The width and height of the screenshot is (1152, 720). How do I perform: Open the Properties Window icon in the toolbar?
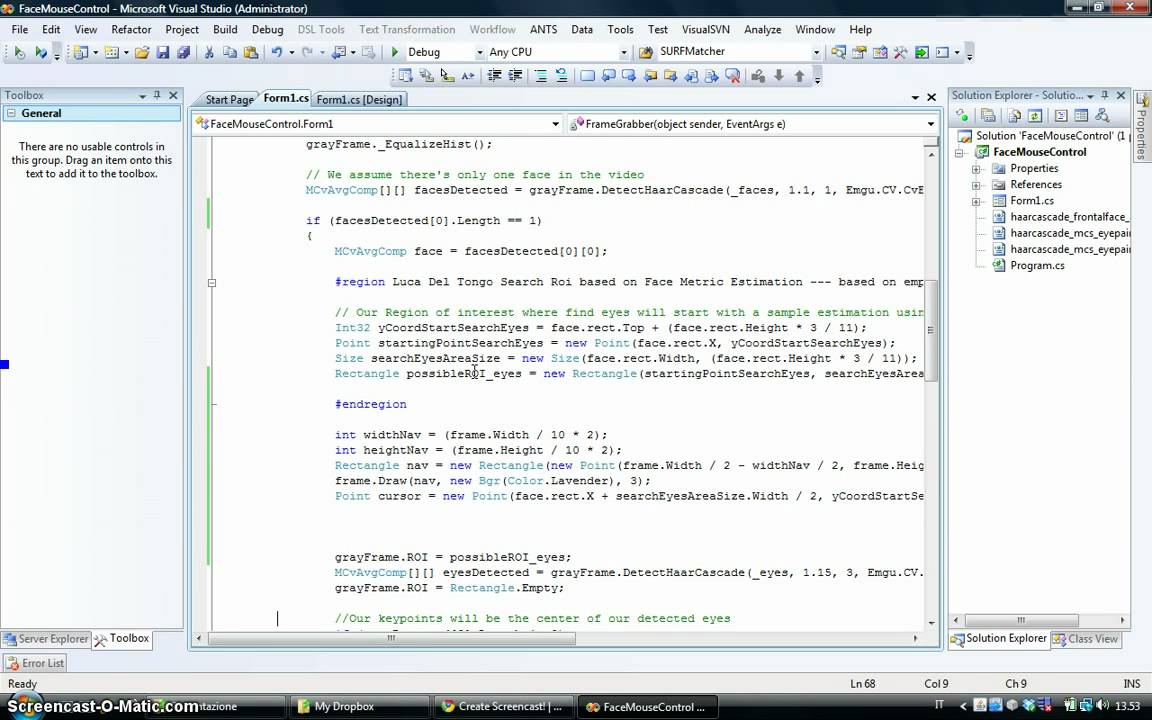859,52
